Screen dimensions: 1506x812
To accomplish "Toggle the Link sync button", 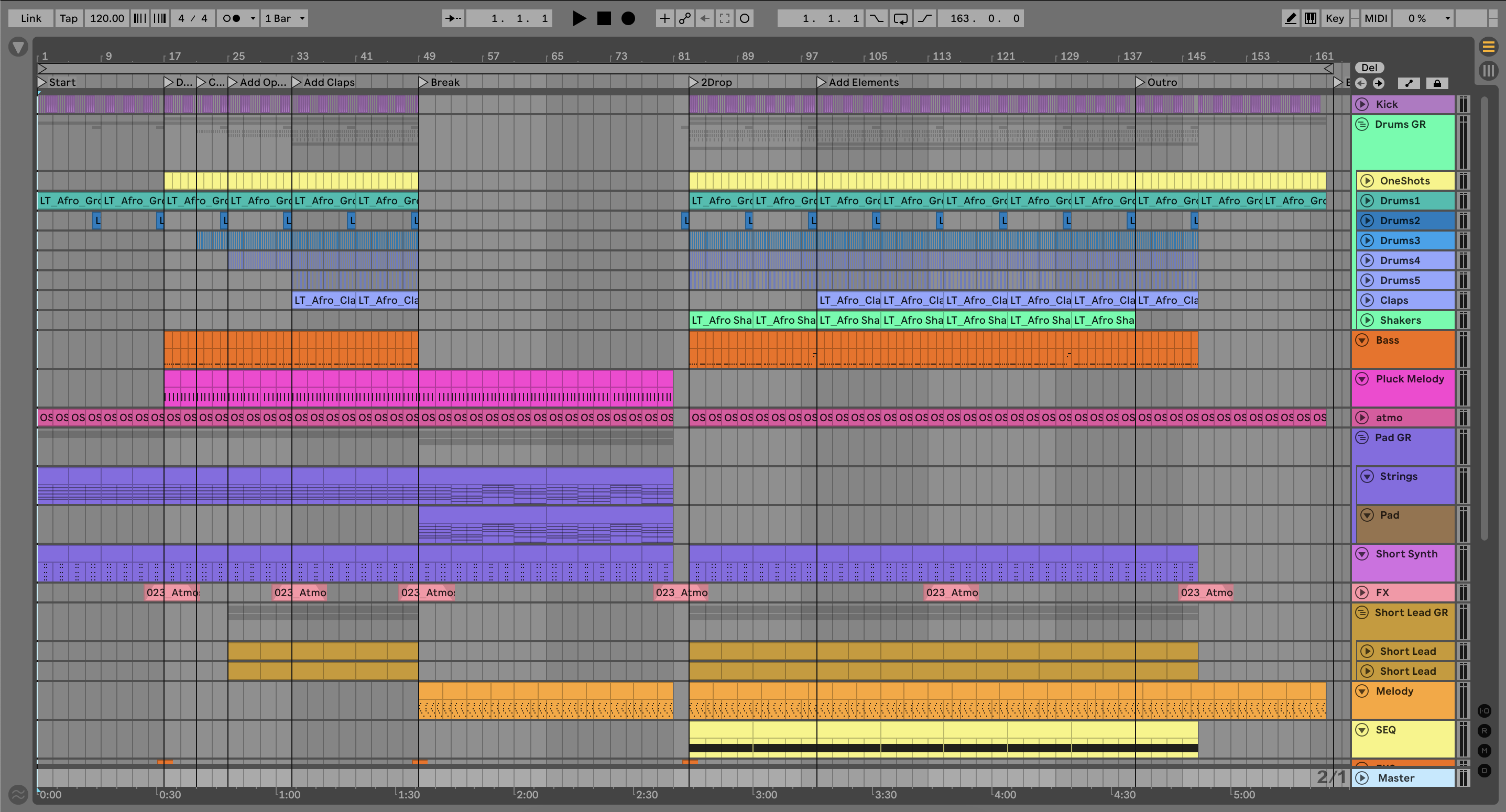I will [31, 18].
